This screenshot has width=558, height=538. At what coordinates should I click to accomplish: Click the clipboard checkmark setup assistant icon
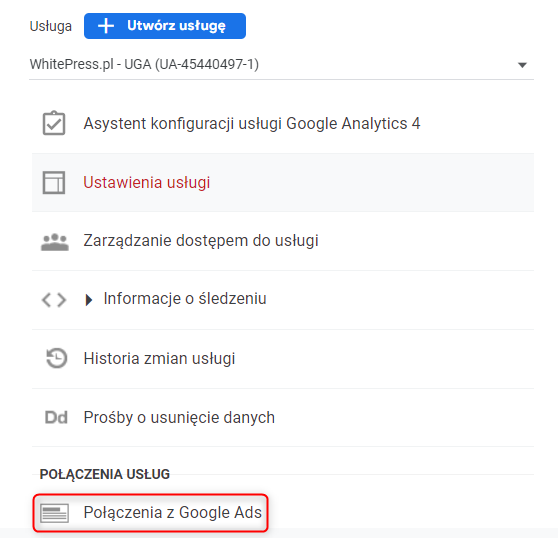54,123
